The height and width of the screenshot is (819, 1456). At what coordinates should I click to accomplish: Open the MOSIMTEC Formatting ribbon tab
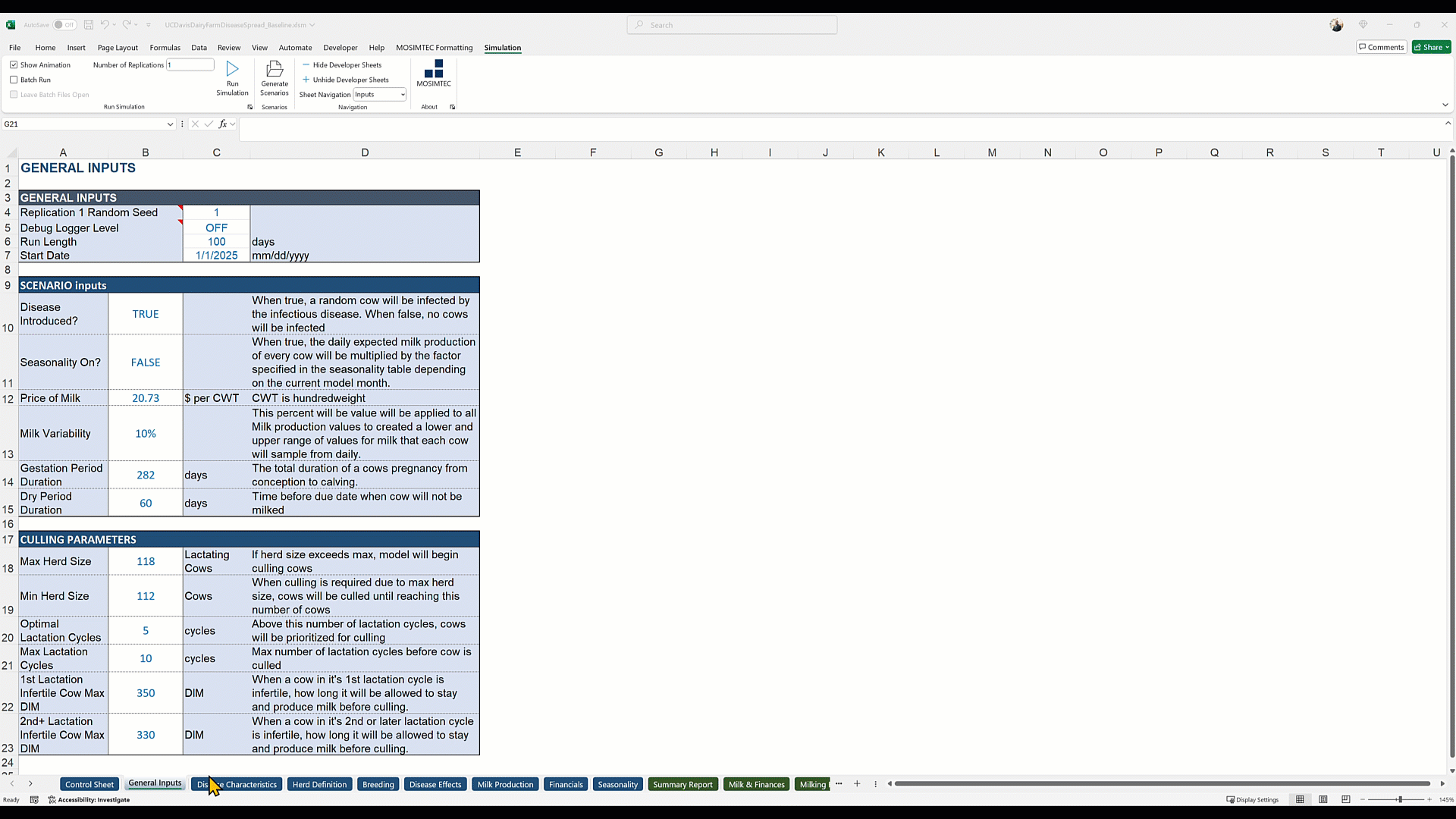(x=434, y=47)
